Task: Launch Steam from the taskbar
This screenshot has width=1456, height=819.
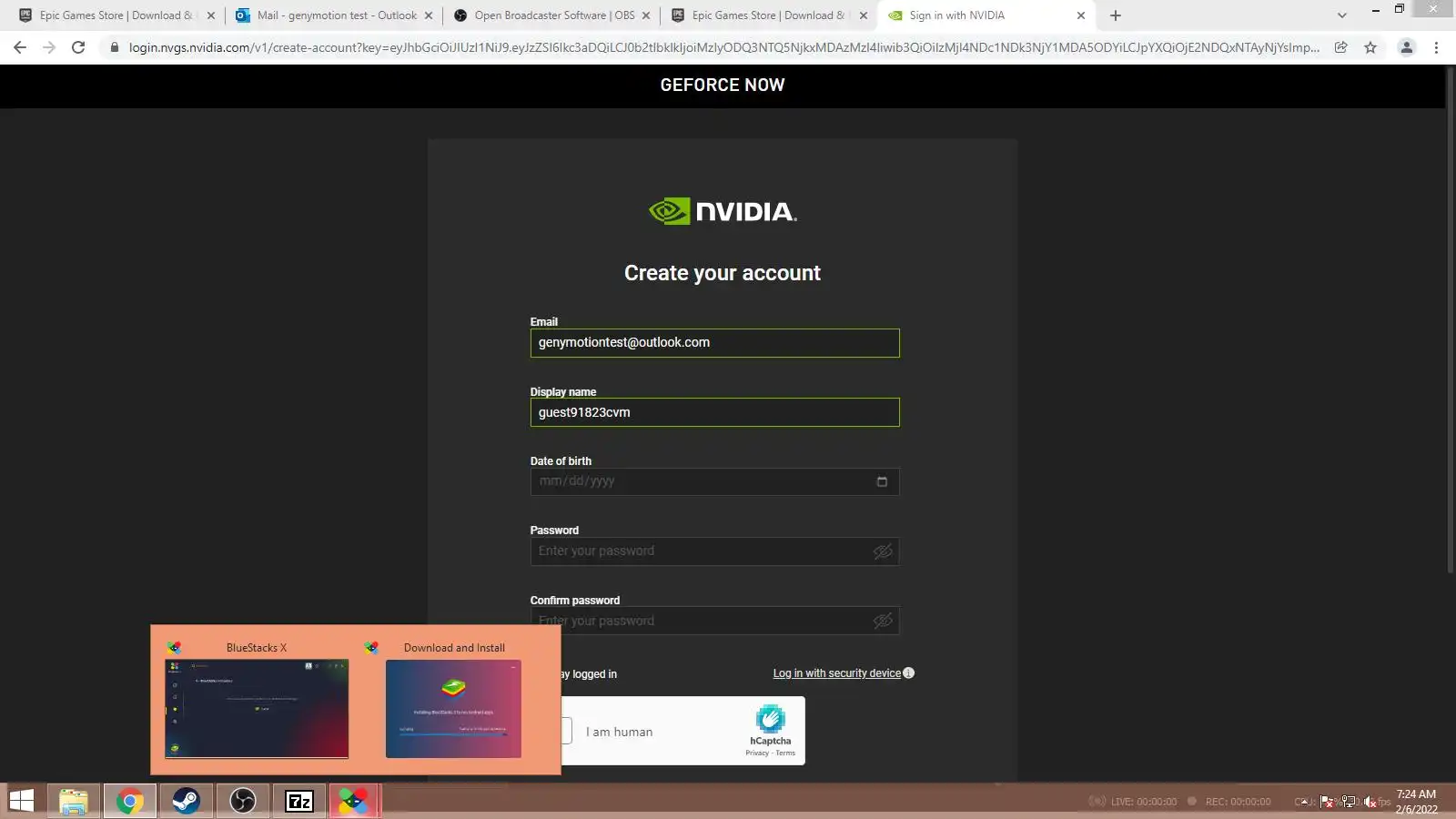Action: 187,801
